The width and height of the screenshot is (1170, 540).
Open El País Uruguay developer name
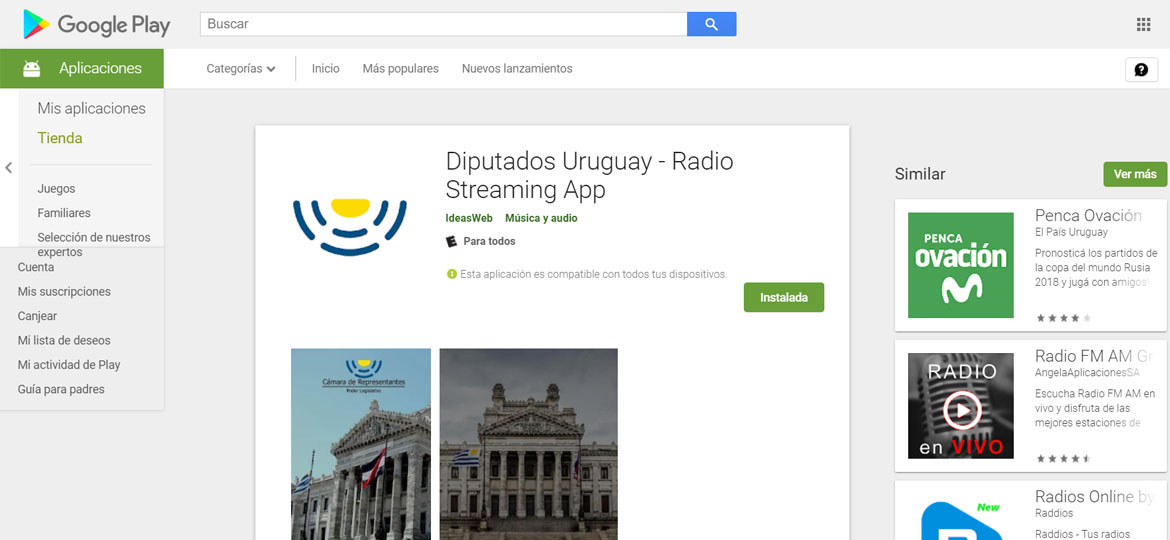pos(1072,233)
